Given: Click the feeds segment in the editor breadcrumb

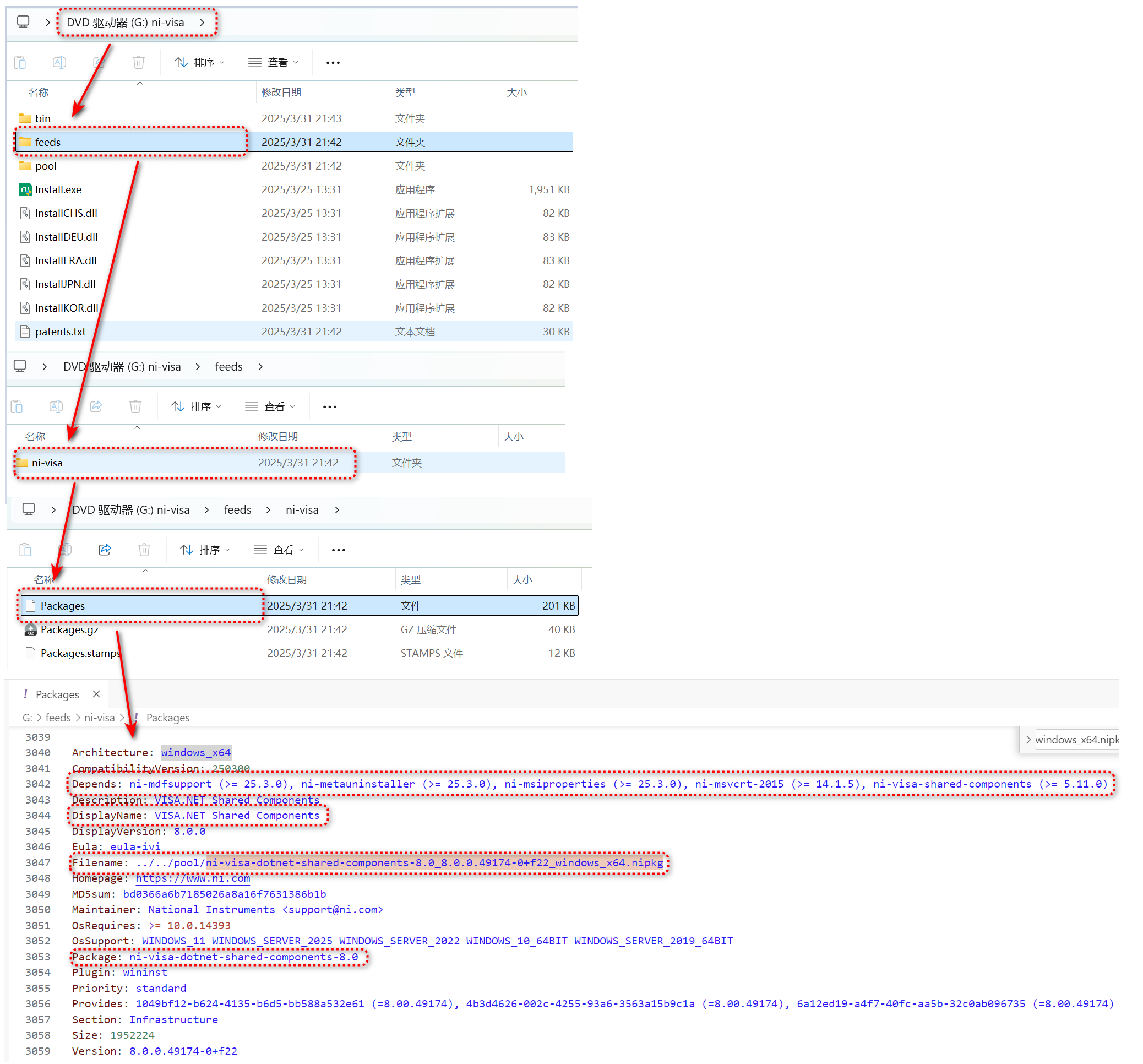Looking at the screenshot, I should (58, 718).
